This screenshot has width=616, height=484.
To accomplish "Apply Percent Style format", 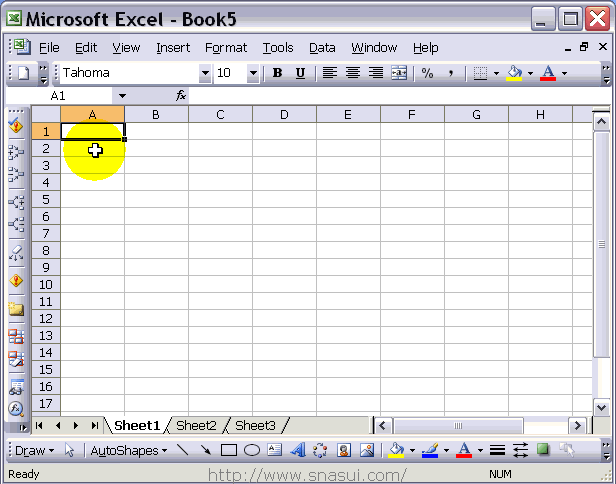I will pos(427,73).
